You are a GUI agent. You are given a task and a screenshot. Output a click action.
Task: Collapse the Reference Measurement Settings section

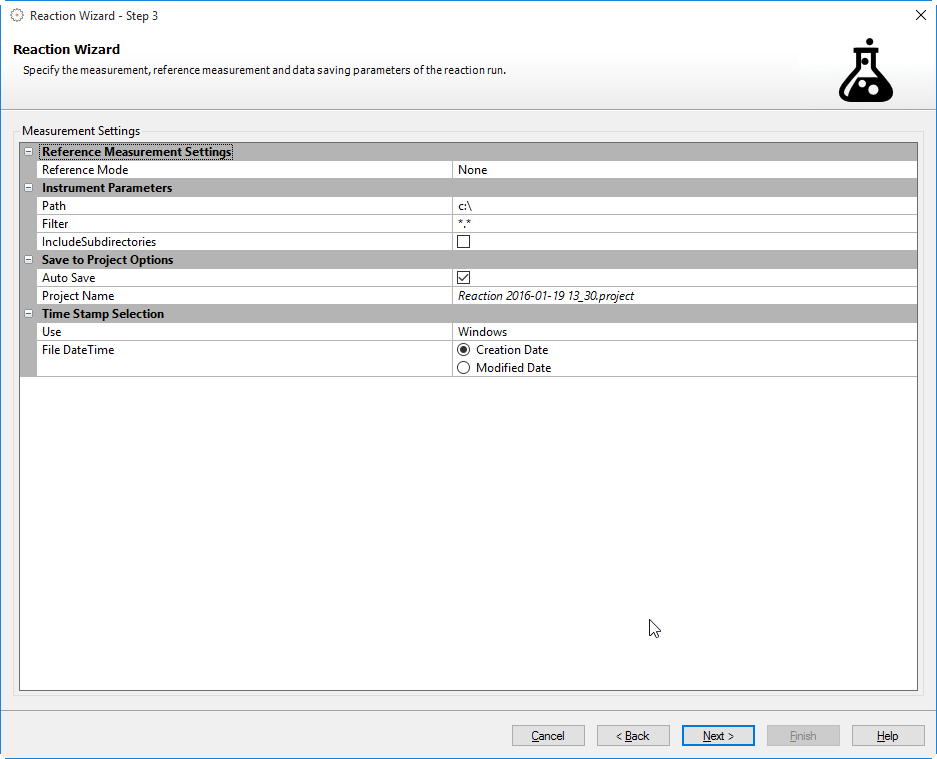28,152
